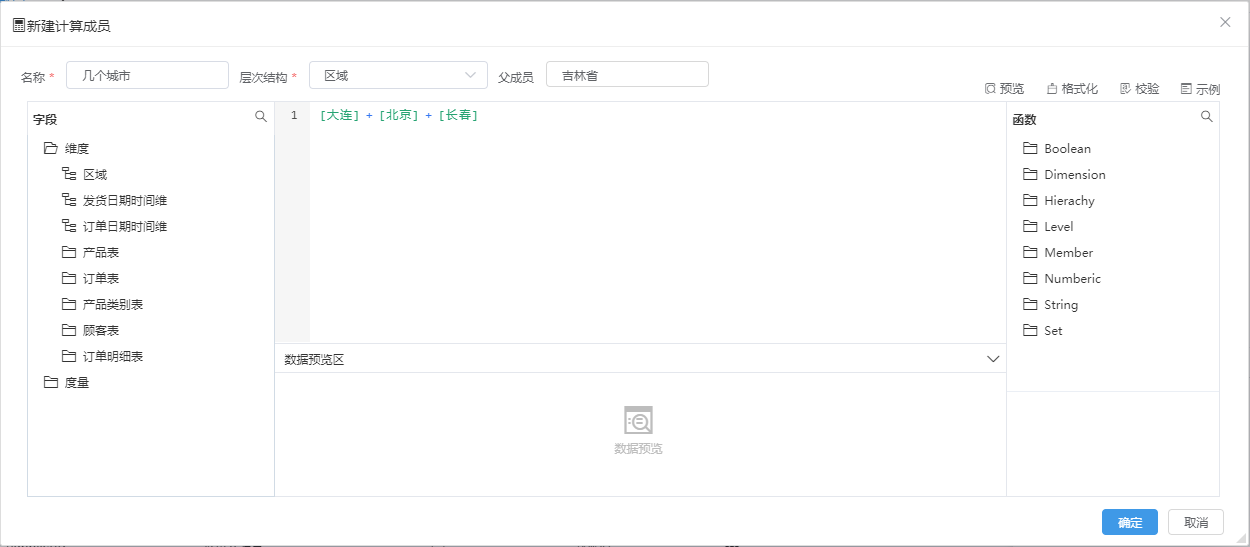The image size is (1250, 547).
Task: Select the String function category label
Action: click(x=1061, y=304)
